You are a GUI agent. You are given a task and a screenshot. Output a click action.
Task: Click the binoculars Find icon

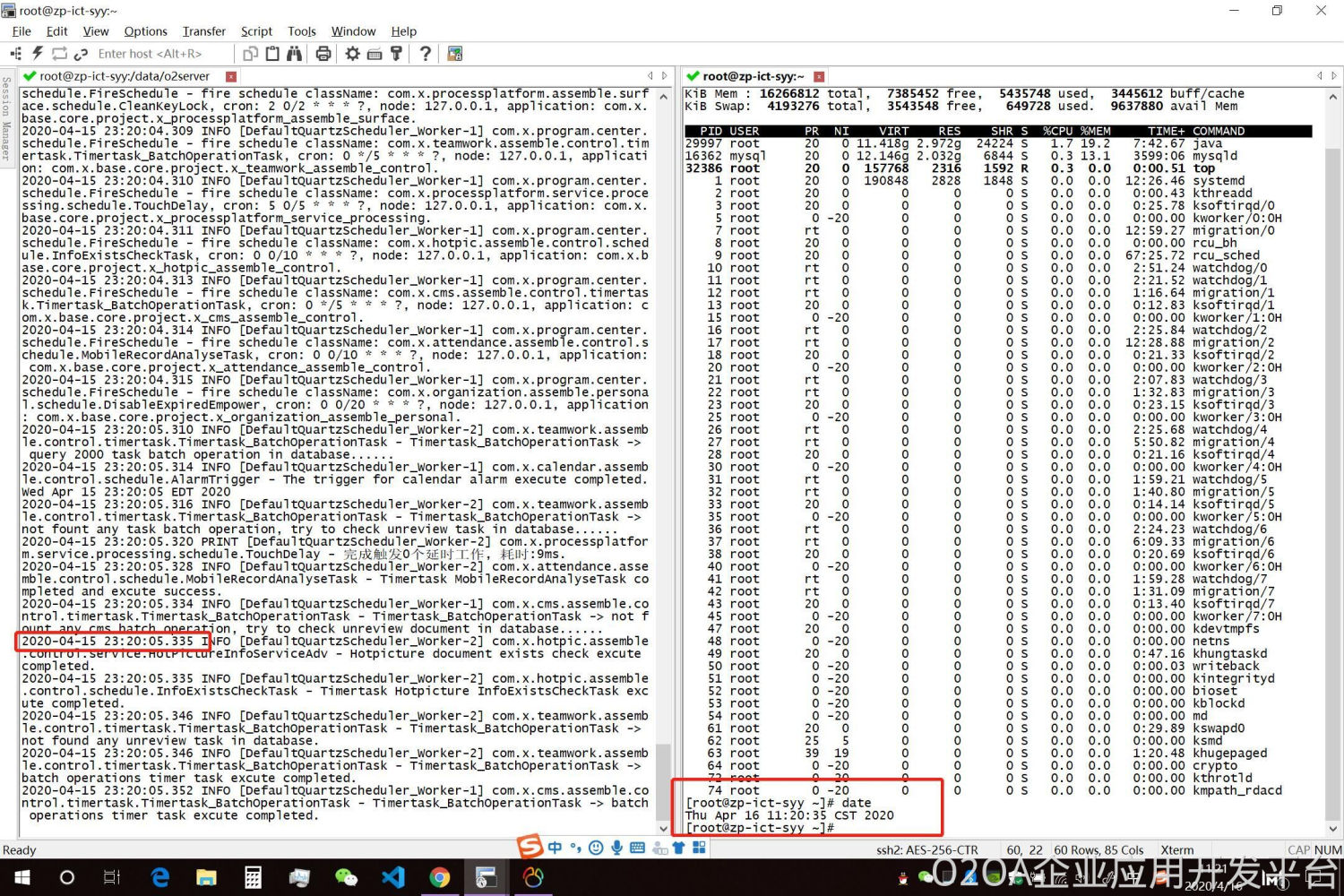[294, 54]
